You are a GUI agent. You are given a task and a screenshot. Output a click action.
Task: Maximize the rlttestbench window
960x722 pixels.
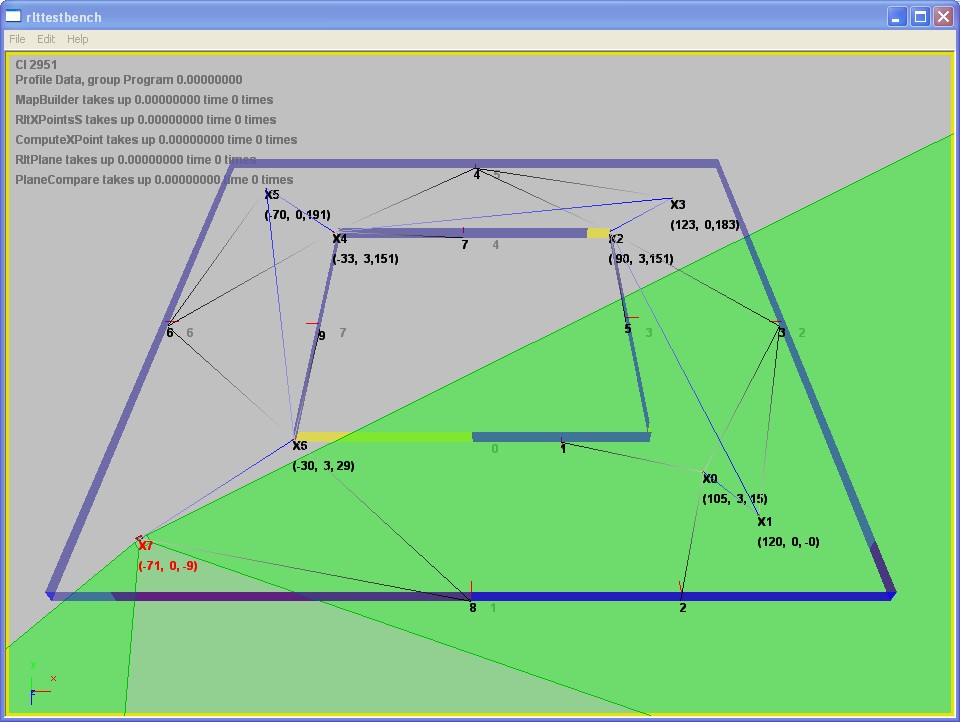[919, 16]
